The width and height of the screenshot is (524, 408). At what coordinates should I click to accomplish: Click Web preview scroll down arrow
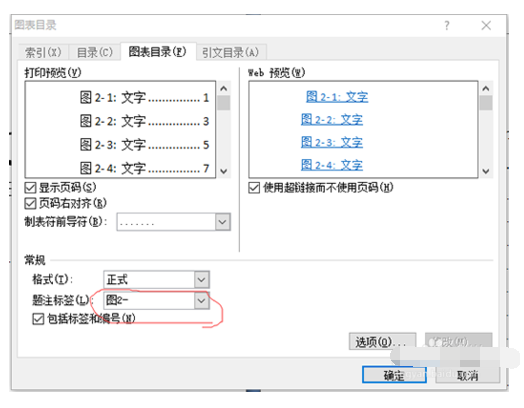coord(486,171)
